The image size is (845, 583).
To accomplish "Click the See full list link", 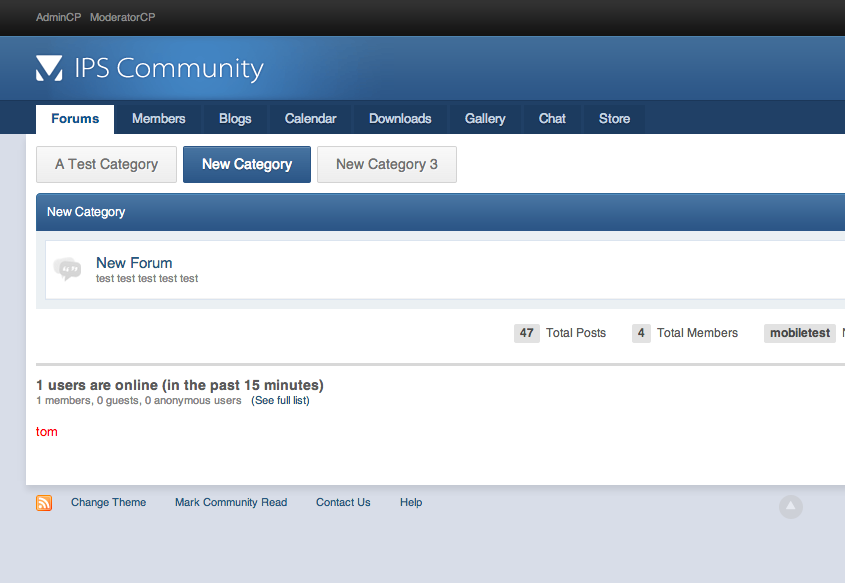I will 280,400.
